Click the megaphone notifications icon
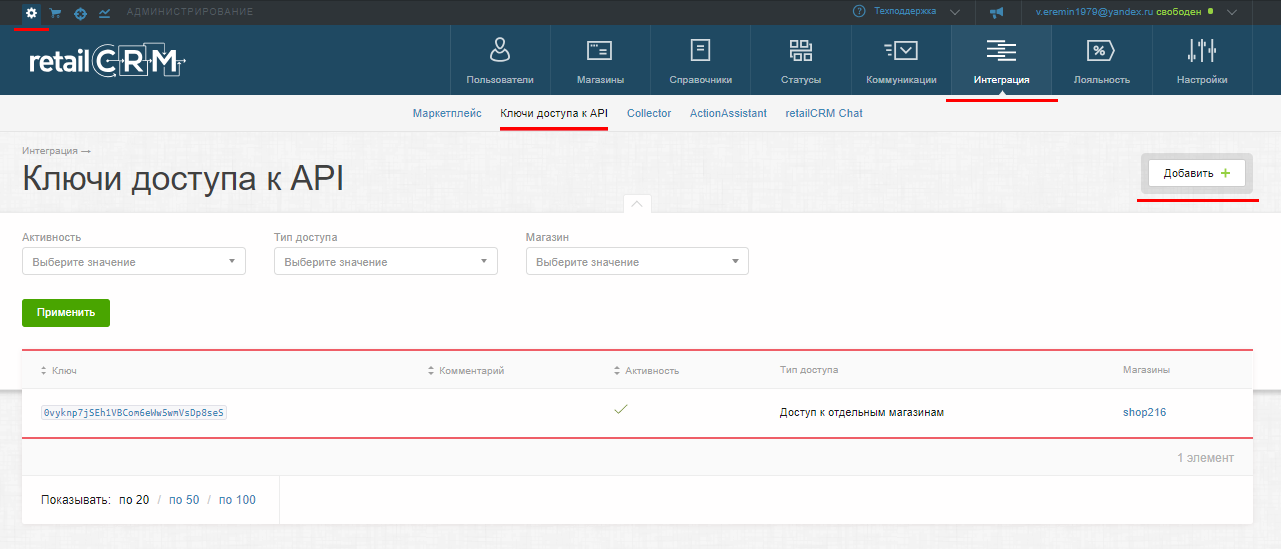 [x=996, y=12]
